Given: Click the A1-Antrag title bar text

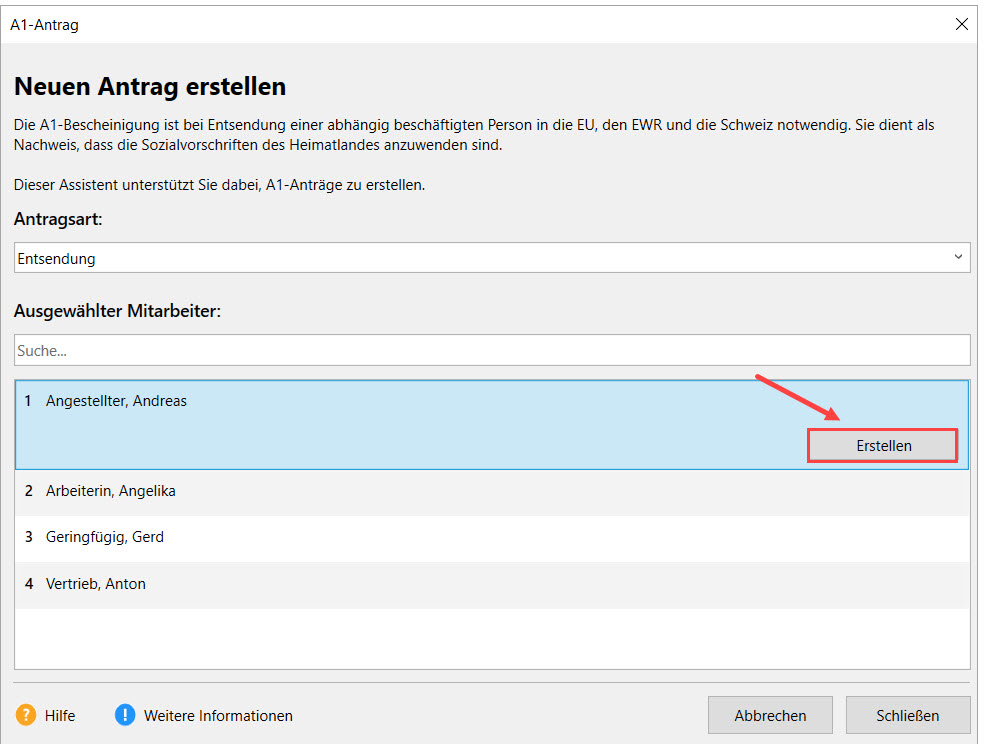Looking at the screenshot, I should 44,25.
